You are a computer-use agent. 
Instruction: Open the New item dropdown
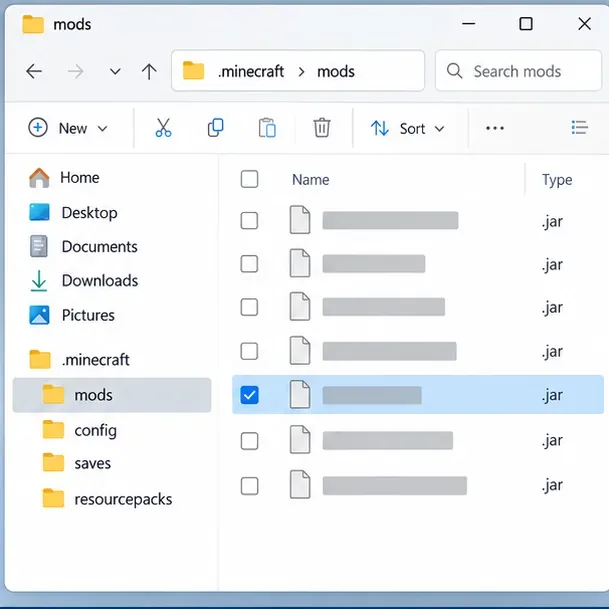(x=68, y=128)
